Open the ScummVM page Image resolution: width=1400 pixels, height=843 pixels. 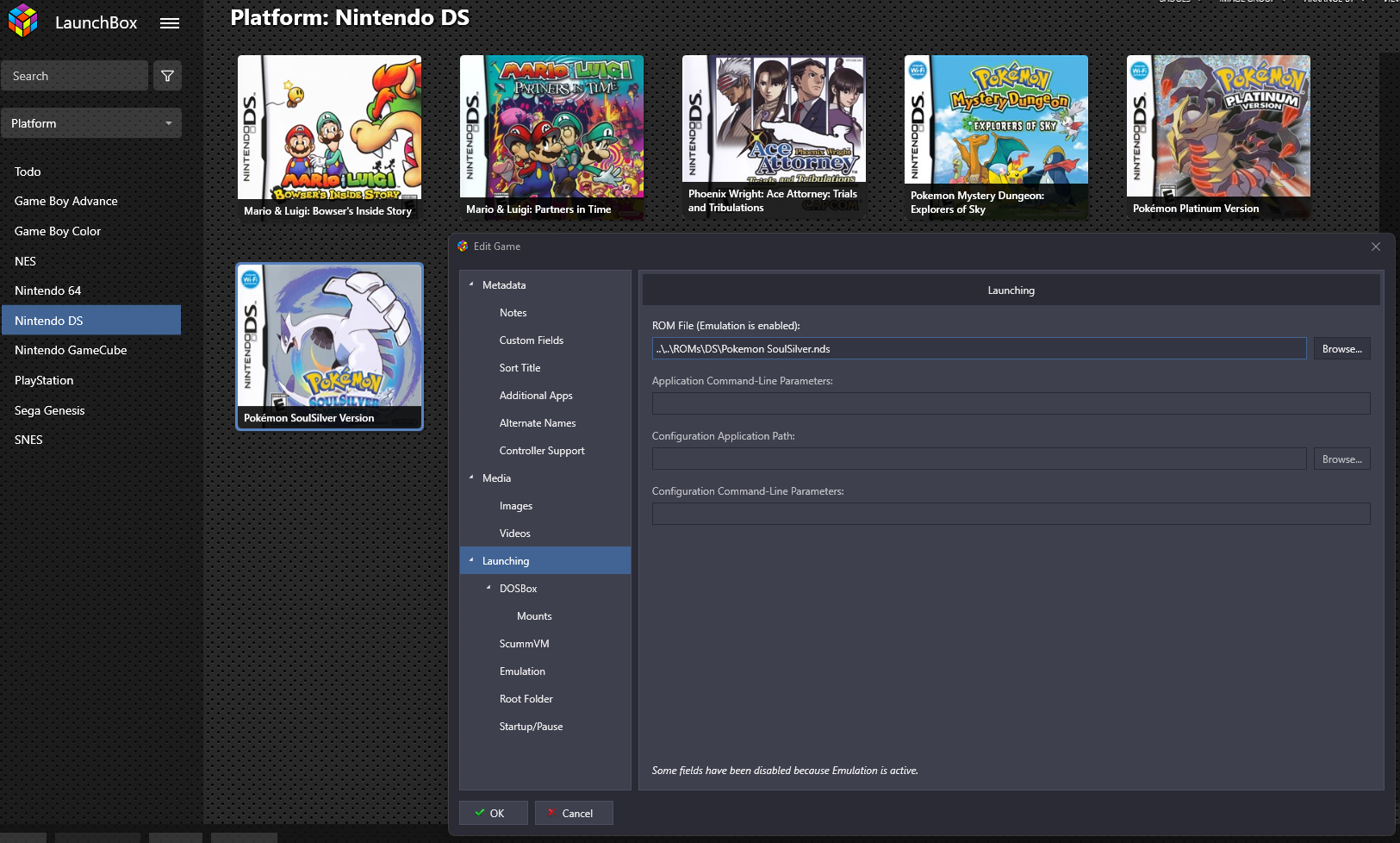524,644
